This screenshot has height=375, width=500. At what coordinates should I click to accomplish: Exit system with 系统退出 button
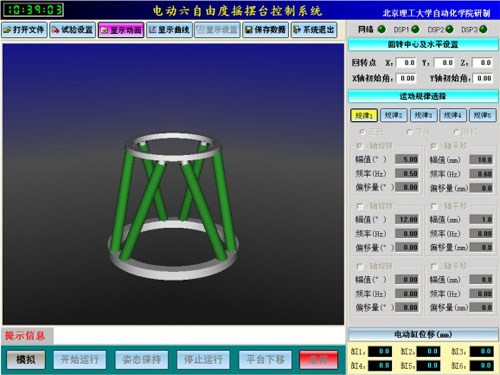pyautogui.click(x=314, y=30)
